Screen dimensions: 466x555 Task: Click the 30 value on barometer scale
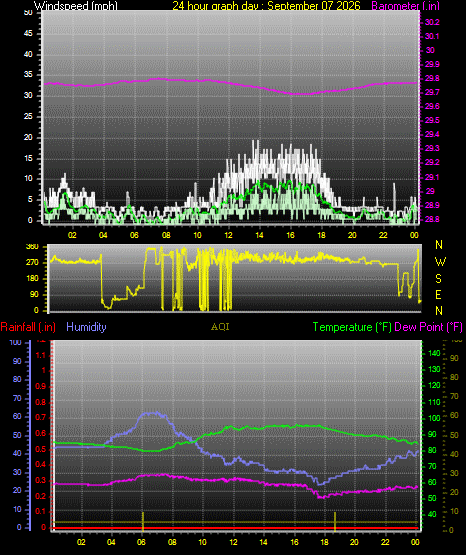coord(430,50)
